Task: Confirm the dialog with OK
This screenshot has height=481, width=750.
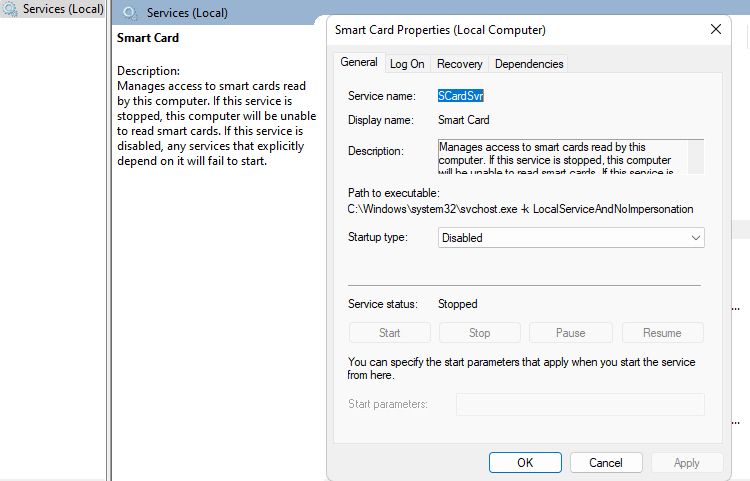Action: (x=525, y=463)
